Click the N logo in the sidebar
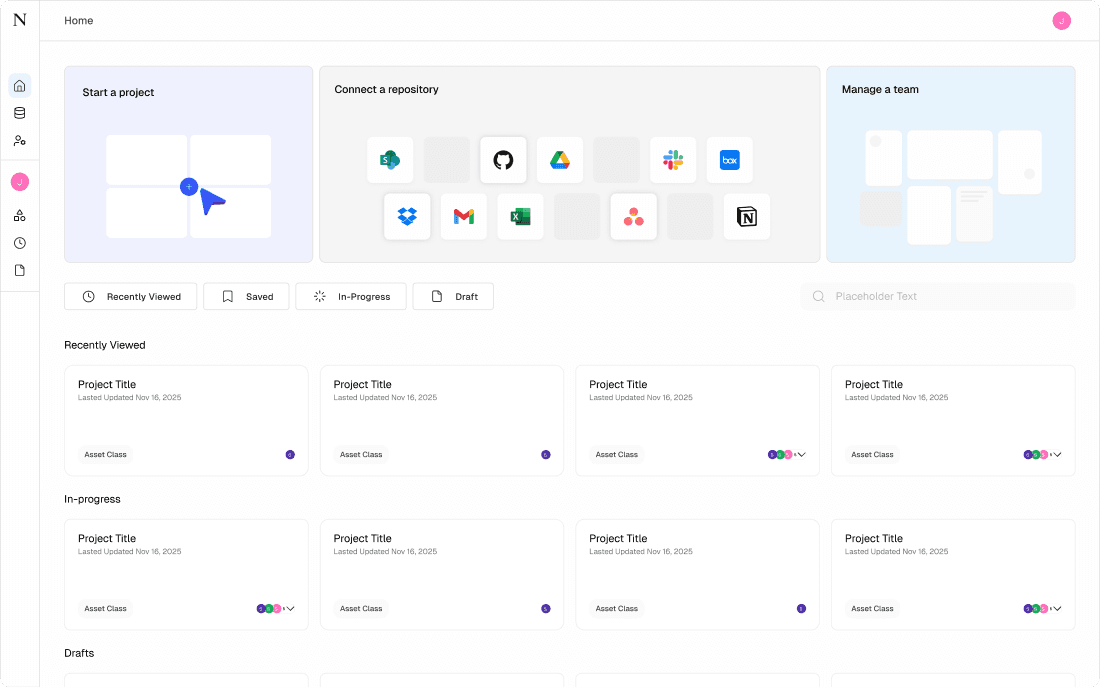Viewport: 1100px width, 688px height. tap(20, 20)
